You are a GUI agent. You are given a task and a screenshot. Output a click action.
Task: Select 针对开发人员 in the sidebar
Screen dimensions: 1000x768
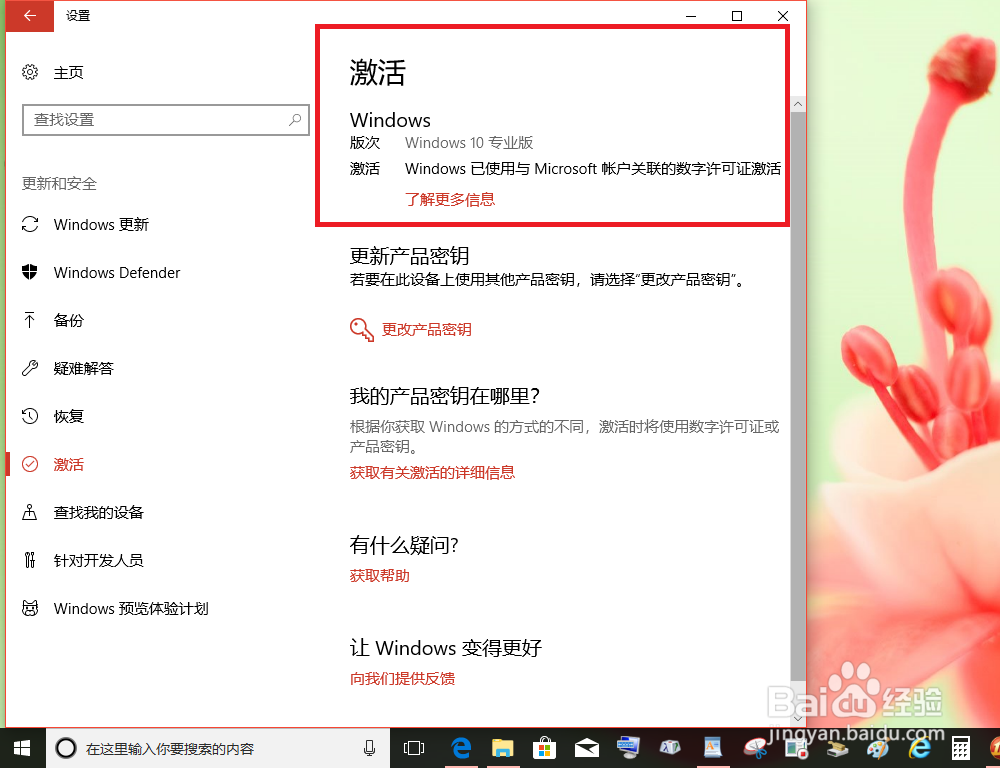(98, 560)
